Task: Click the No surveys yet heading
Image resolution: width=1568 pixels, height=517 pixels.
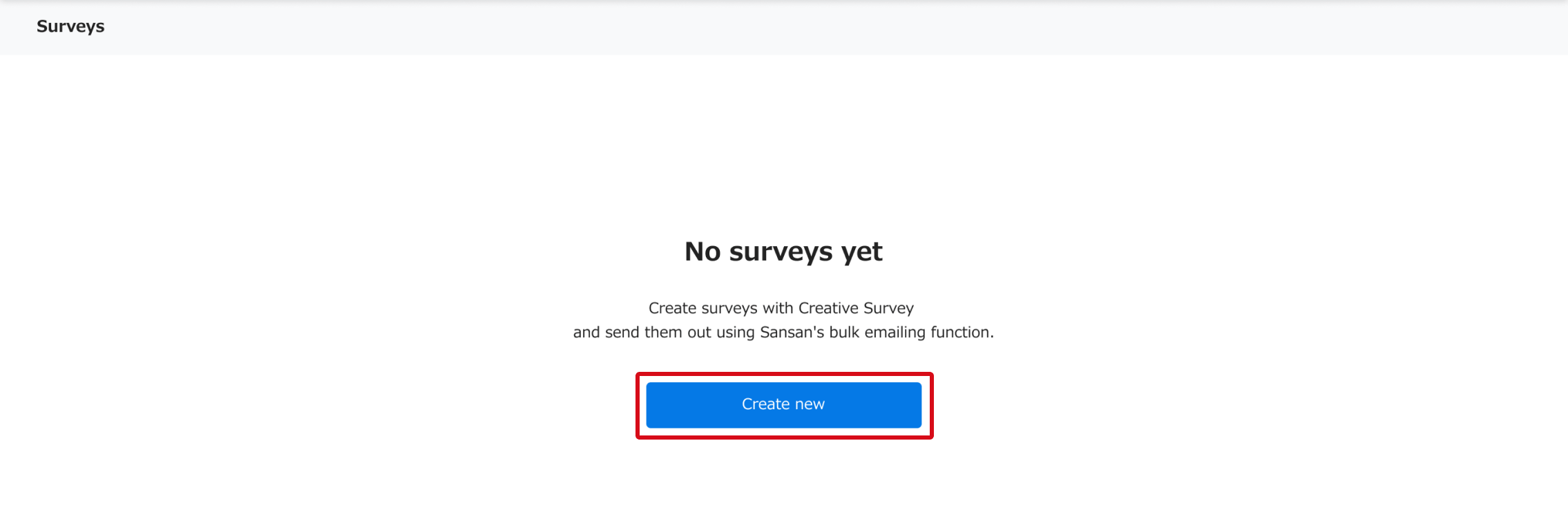Action: click(783, 252)
